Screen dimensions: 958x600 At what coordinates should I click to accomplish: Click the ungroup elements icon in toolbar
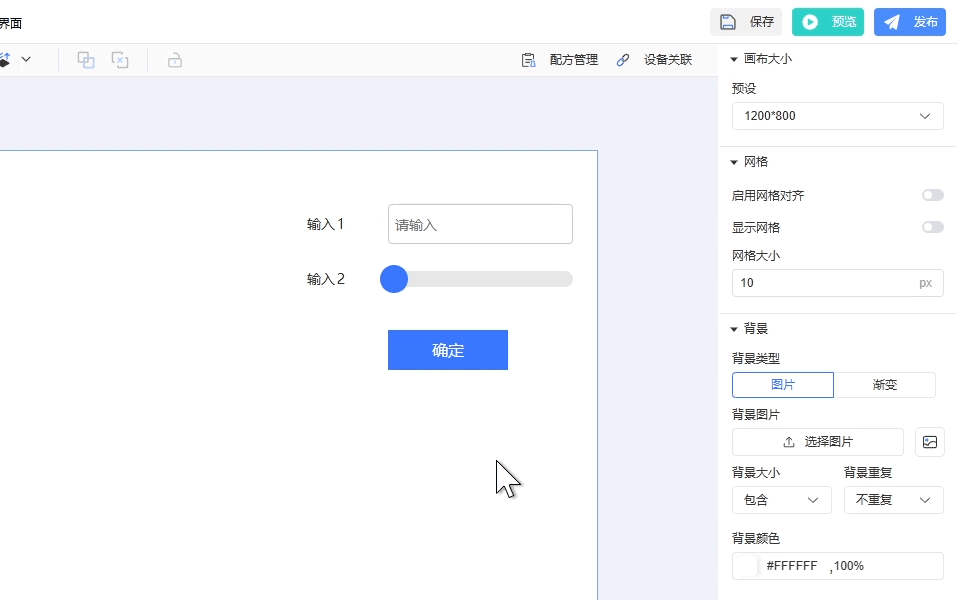(x=120, y=60)
